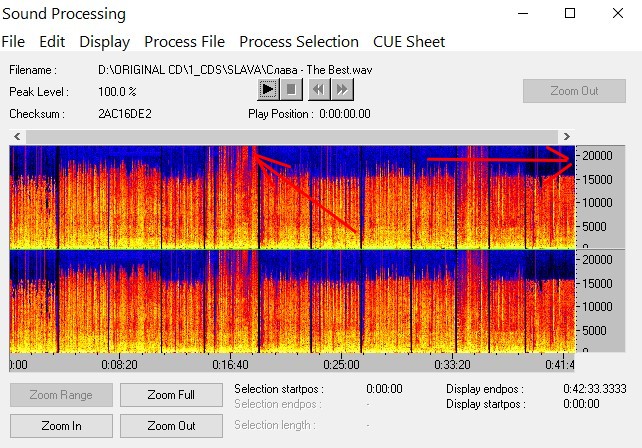
Task: Click the fast forward playback button
Action: (x=342, y=89)
